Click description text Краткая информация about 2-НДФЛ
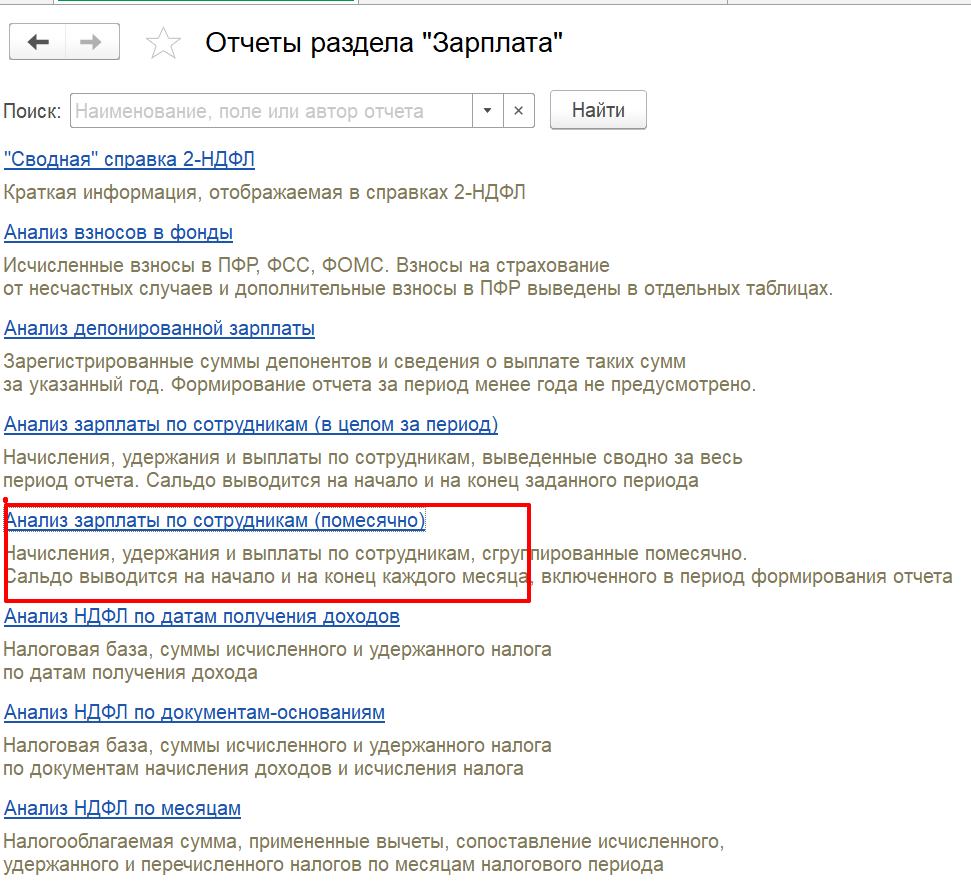The height and width of the screenshot is (881, 971). (x=264, y=193)
